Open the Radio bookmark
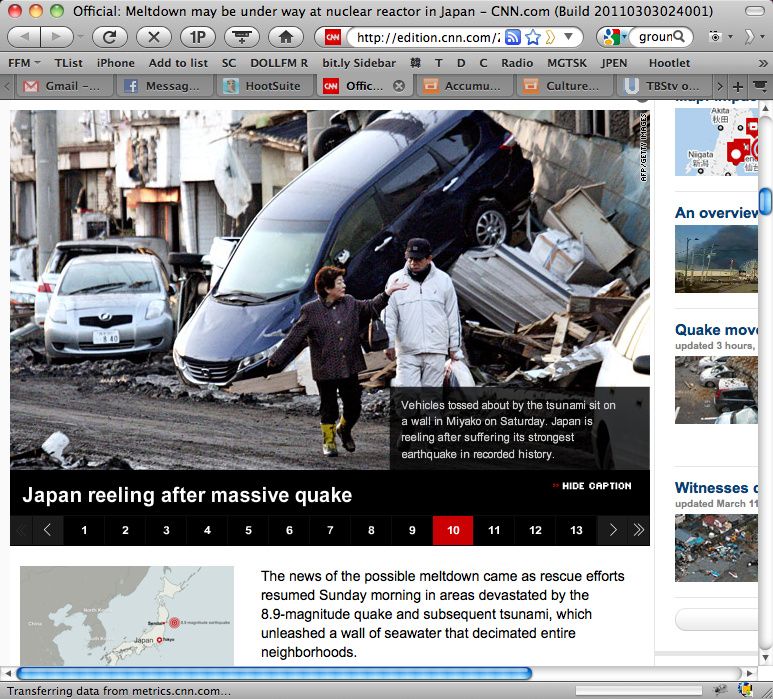The height and width of the screenshot is (699, 773). [x=517, y=63]
